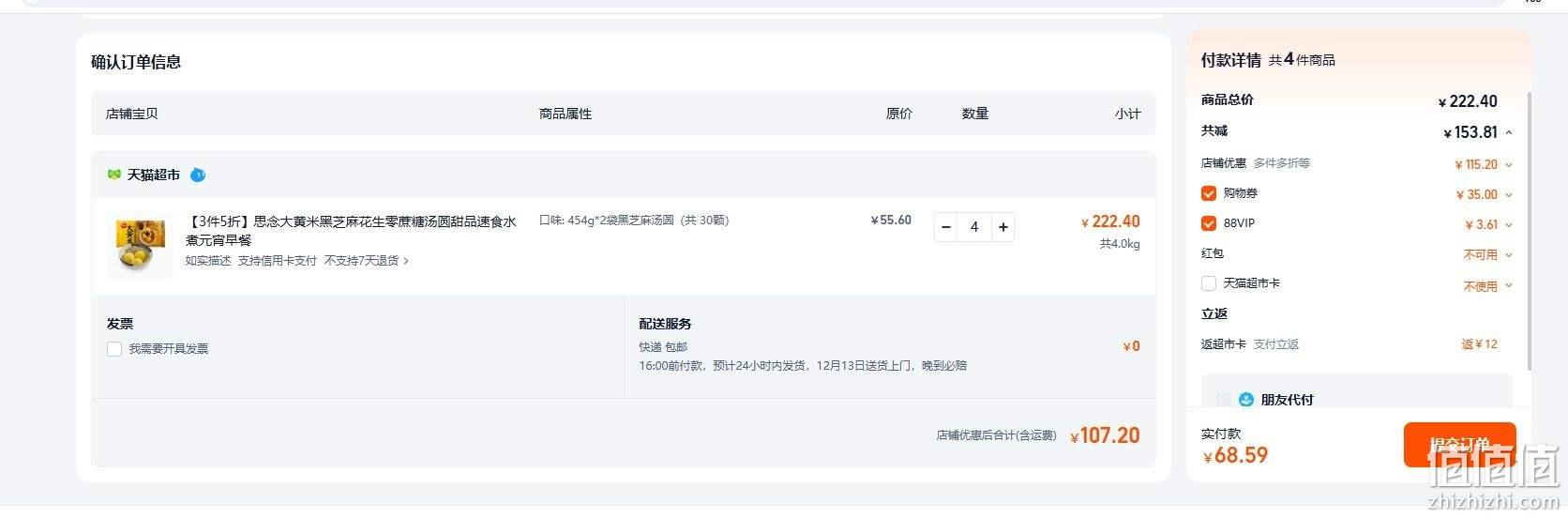Image resolution: width=1568 pixels, height=518 pixels.
Task: Submit the order with 提交订单 button
Action: [x=1459, y=445]
